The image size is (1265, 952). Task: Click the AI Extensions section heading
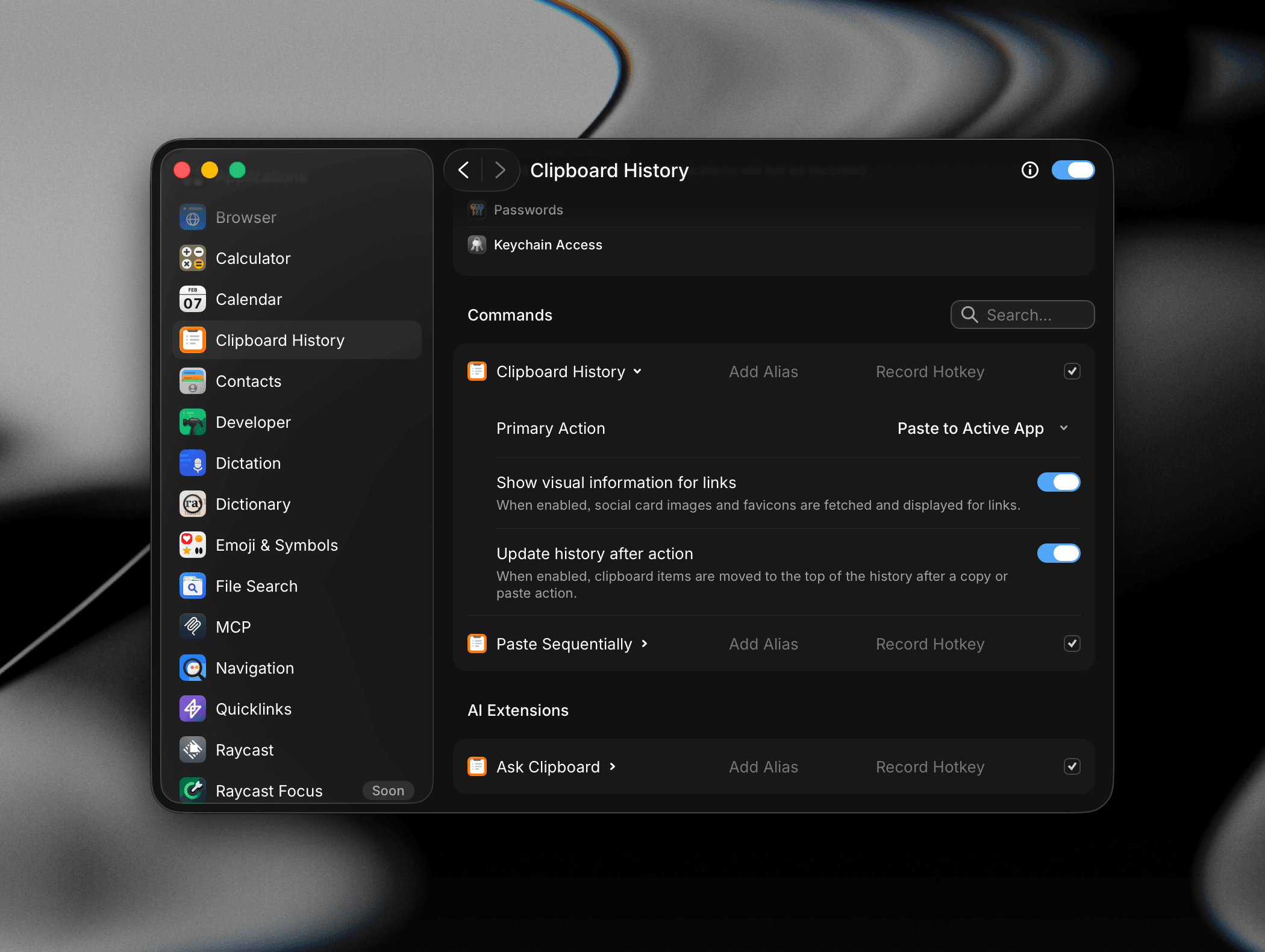[x=518, y=710]
